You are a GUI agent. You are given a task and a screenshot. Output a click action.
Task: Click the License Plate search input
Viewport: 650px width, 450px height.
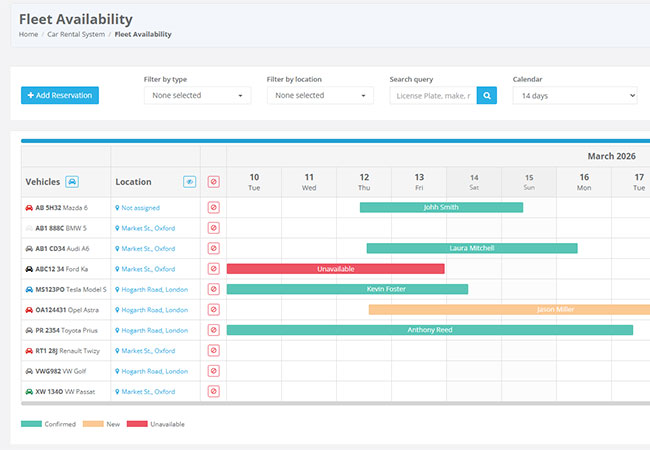[x=433, y=96]
